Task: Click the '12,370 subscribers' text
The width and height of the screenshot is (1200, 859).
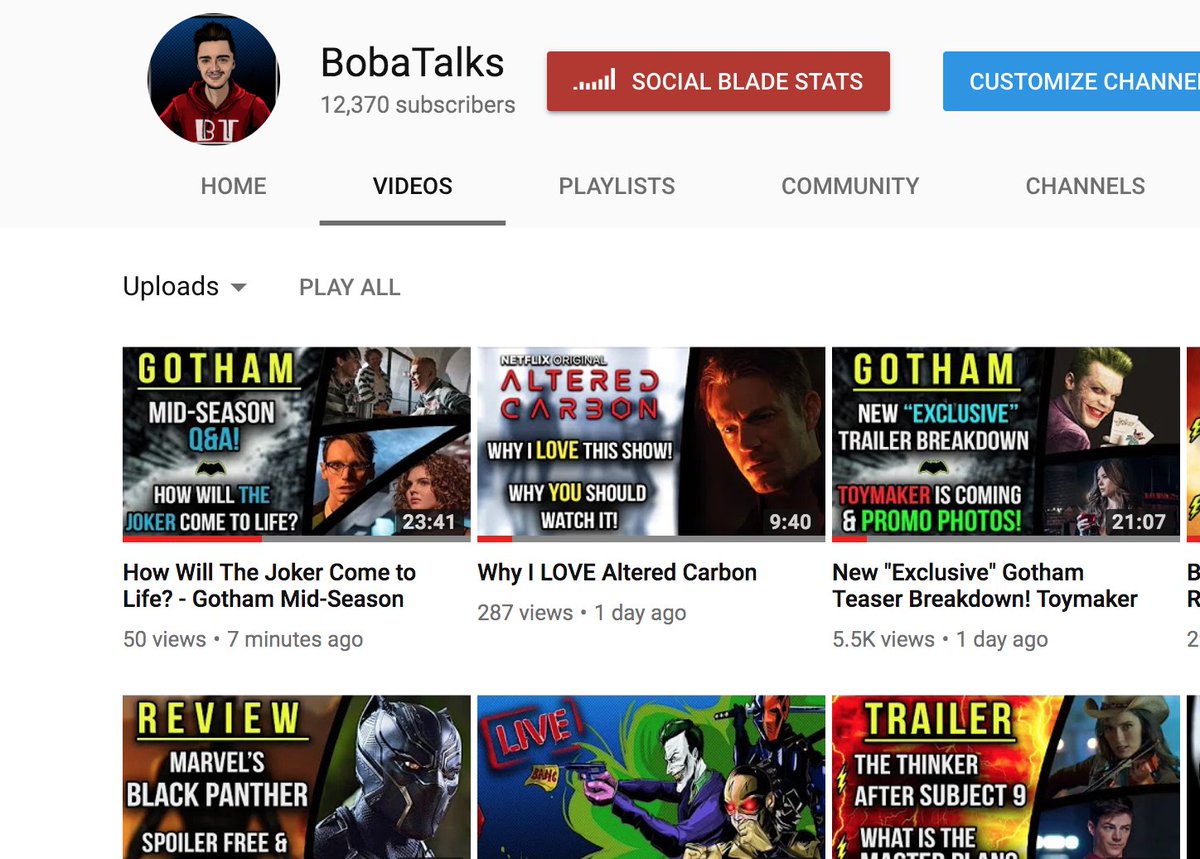Action: (418, 105)
